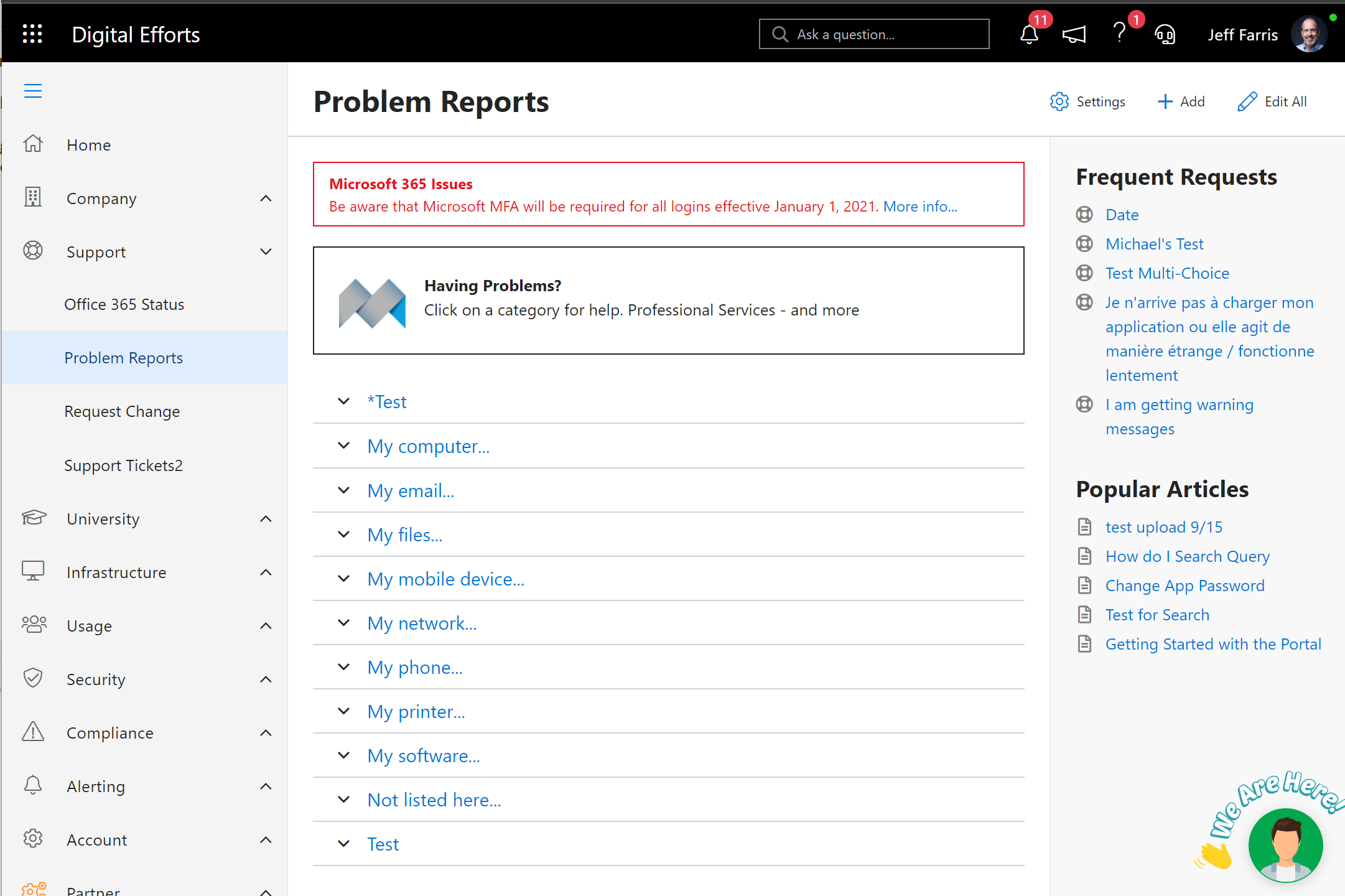Click the Company building icon
Viewport: 1345px width, 896px height.
coord(33,197)
